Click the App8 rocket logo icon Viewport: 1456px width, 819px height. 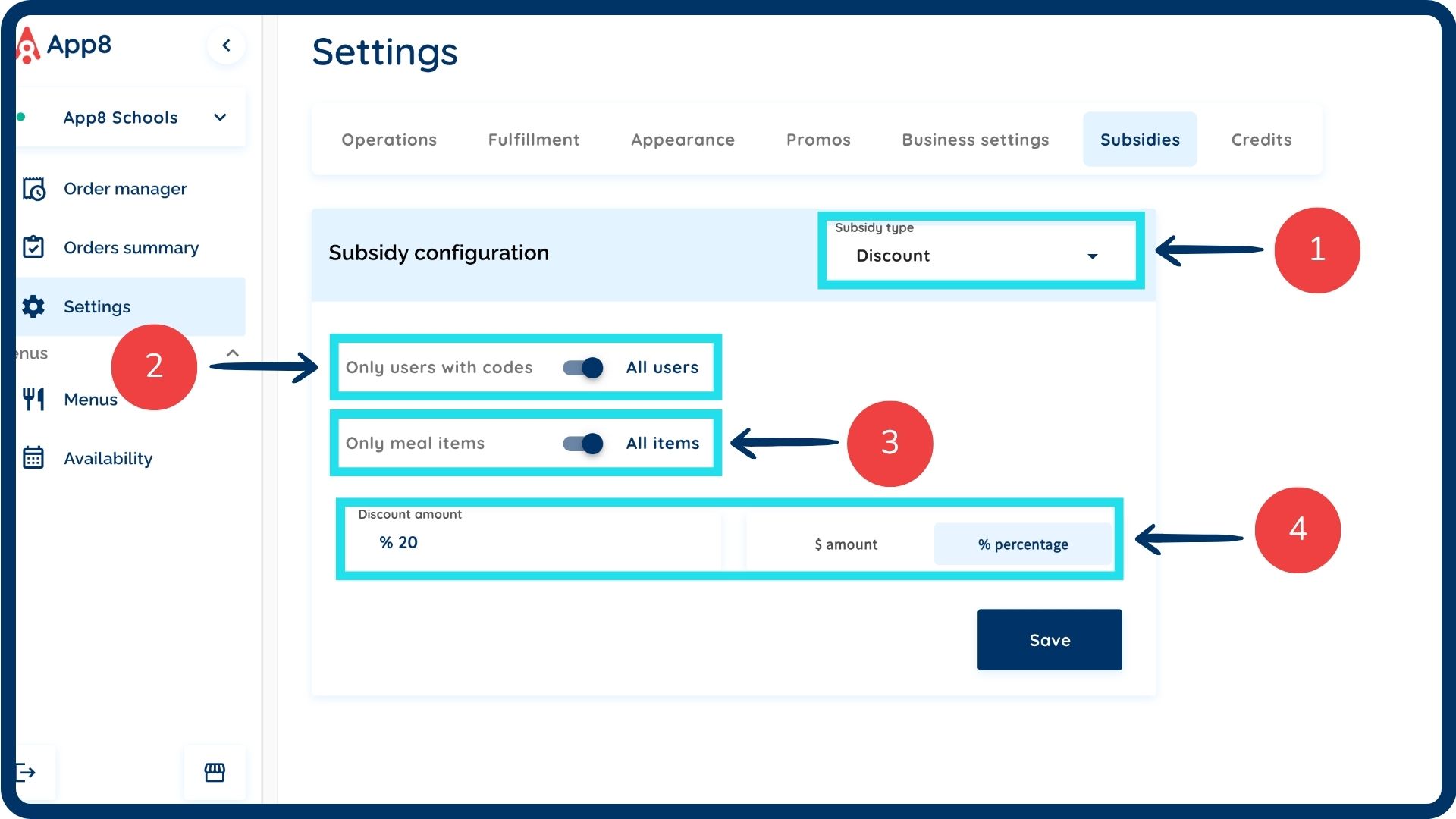click(x=28, y=45)
